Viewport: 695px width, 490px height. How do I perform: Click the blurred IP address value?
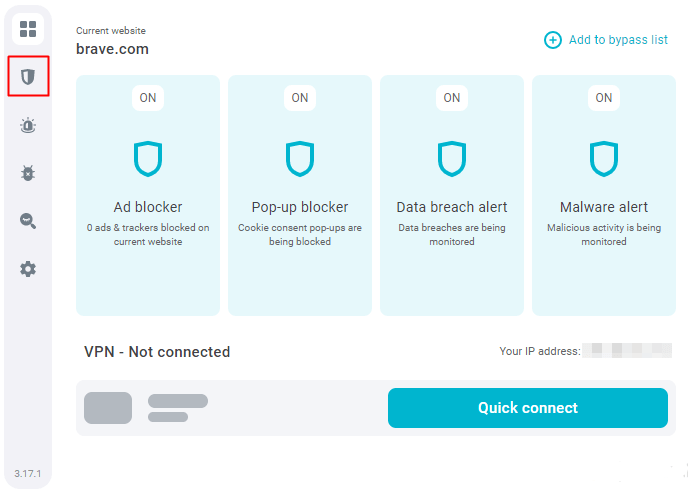coord(627,350)
